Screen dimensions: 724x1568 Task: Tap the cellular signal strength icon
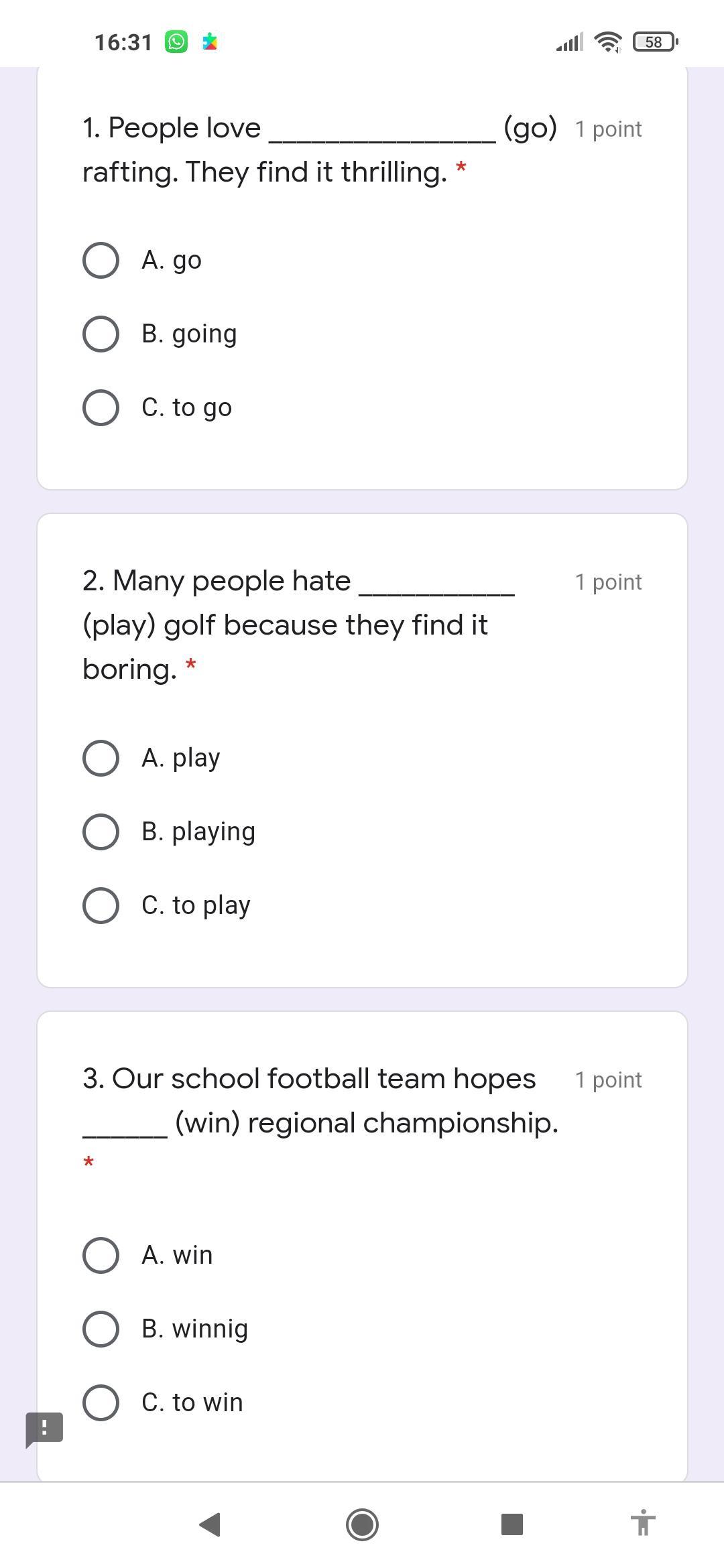tap(569, 42)
